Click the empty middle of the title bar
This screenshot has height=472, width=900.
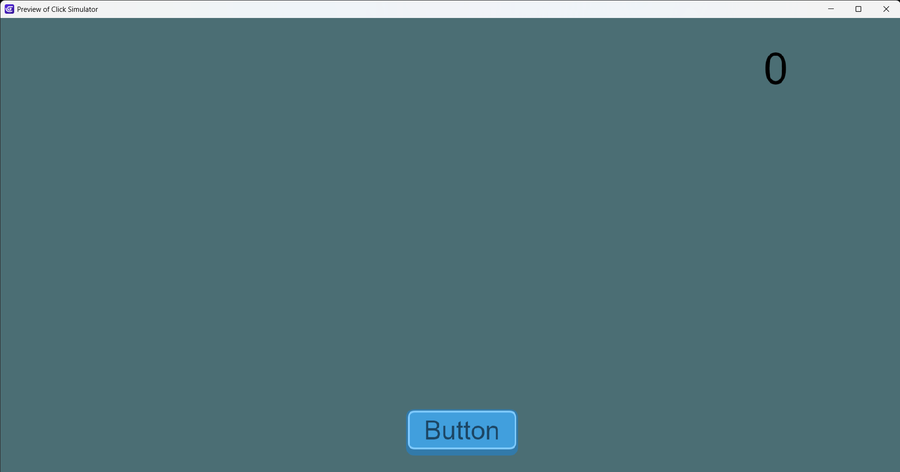tap(459, 9)
